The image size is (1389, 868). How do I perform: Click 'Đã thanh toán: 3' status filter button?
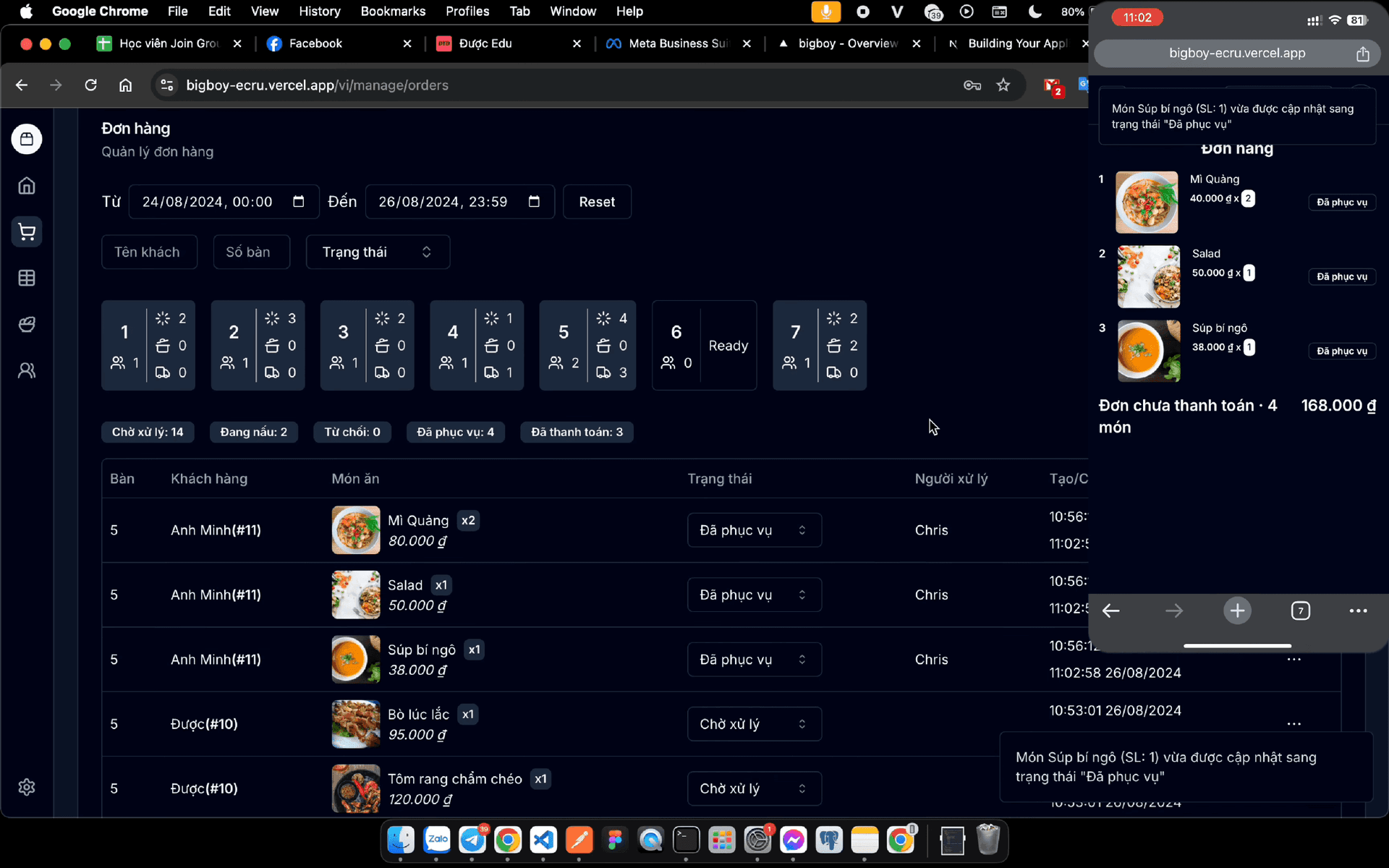578,431
